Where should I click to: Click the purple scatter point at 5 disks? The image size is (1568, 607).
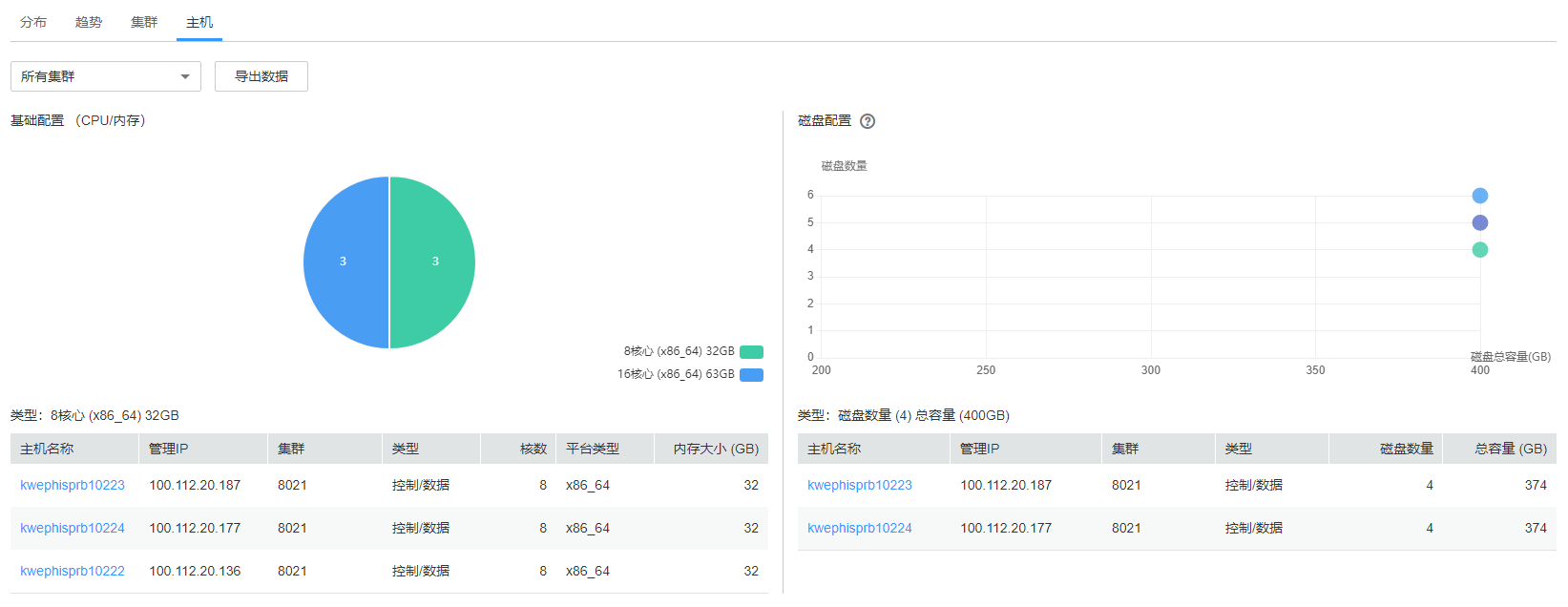(x=1479, y=222)
